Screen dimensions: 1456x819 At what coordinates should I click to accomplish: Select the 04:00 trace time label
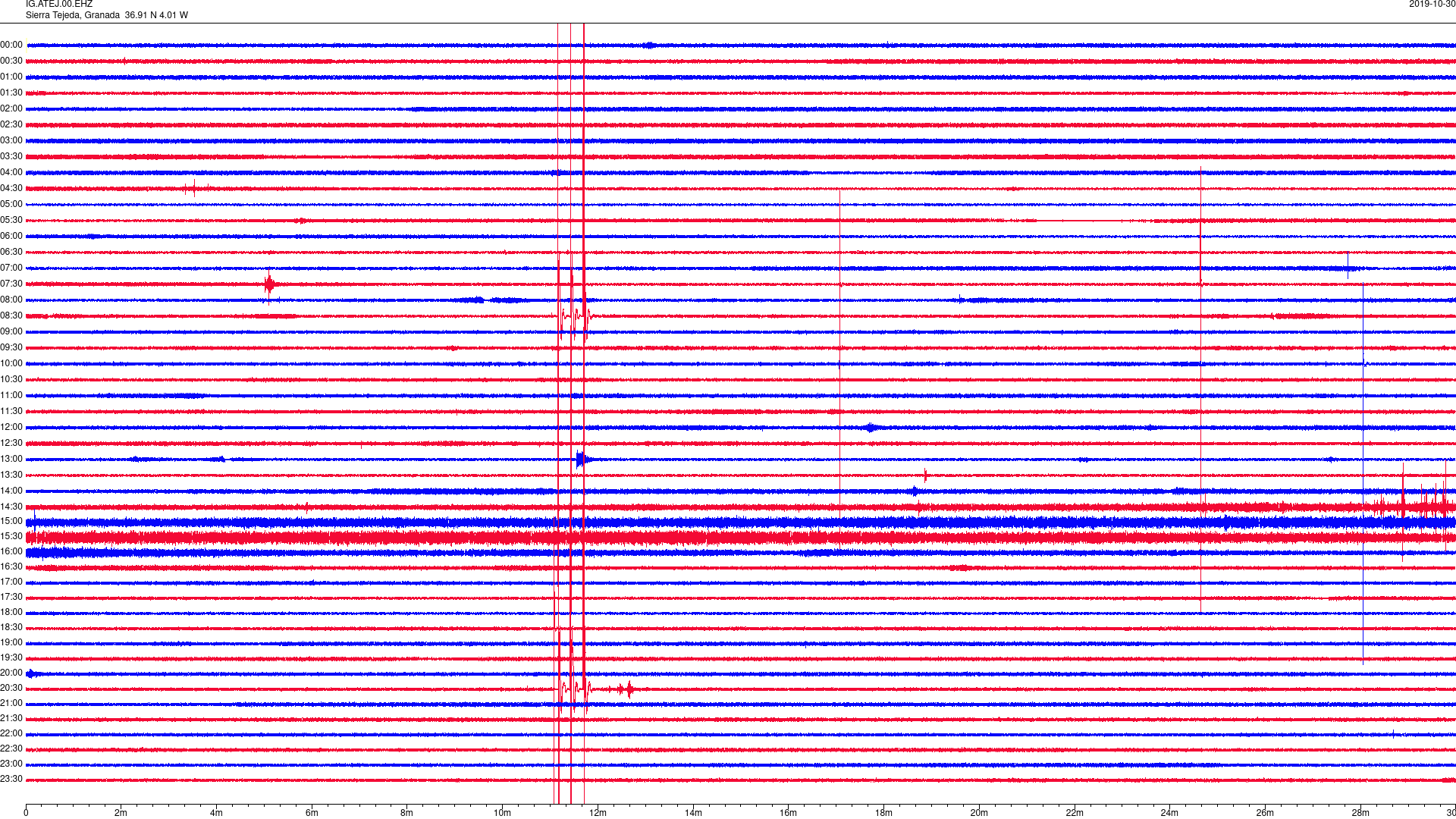[11, 172]
